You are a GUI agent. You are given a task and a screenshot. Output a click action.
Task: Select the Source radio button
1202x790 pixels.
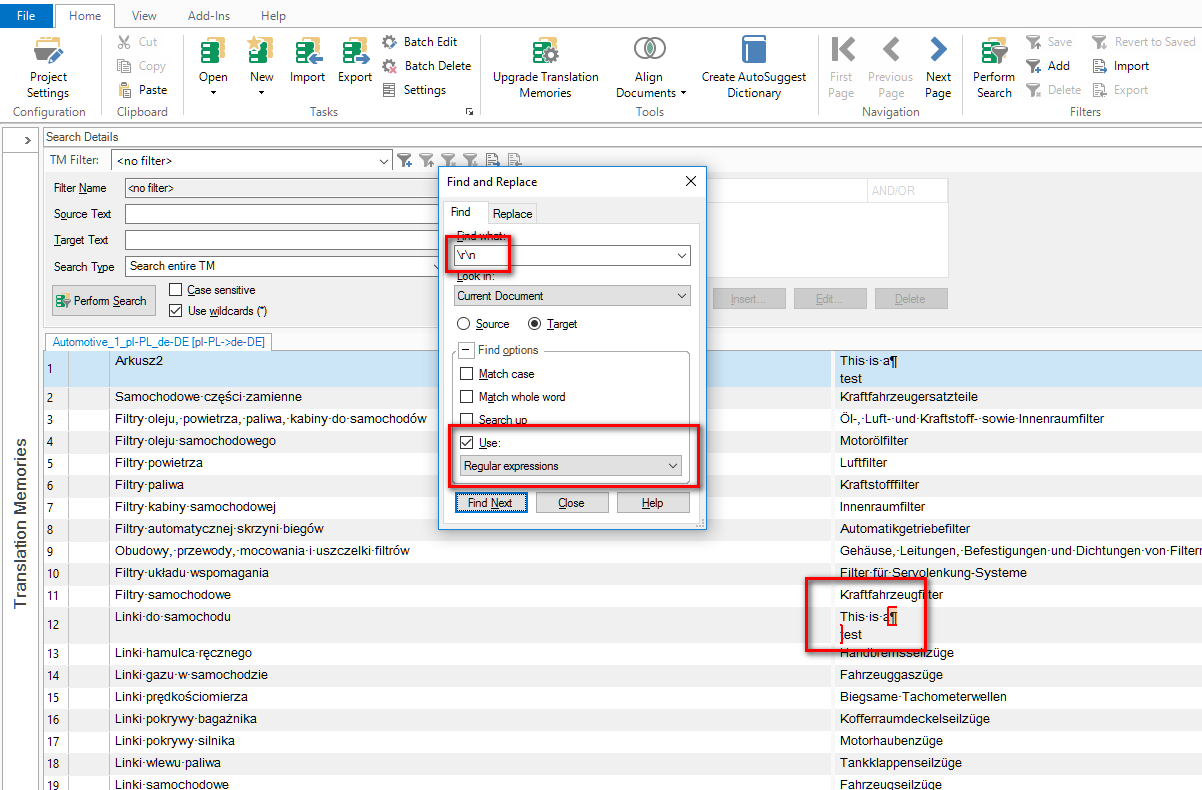(x=464, y=324)
